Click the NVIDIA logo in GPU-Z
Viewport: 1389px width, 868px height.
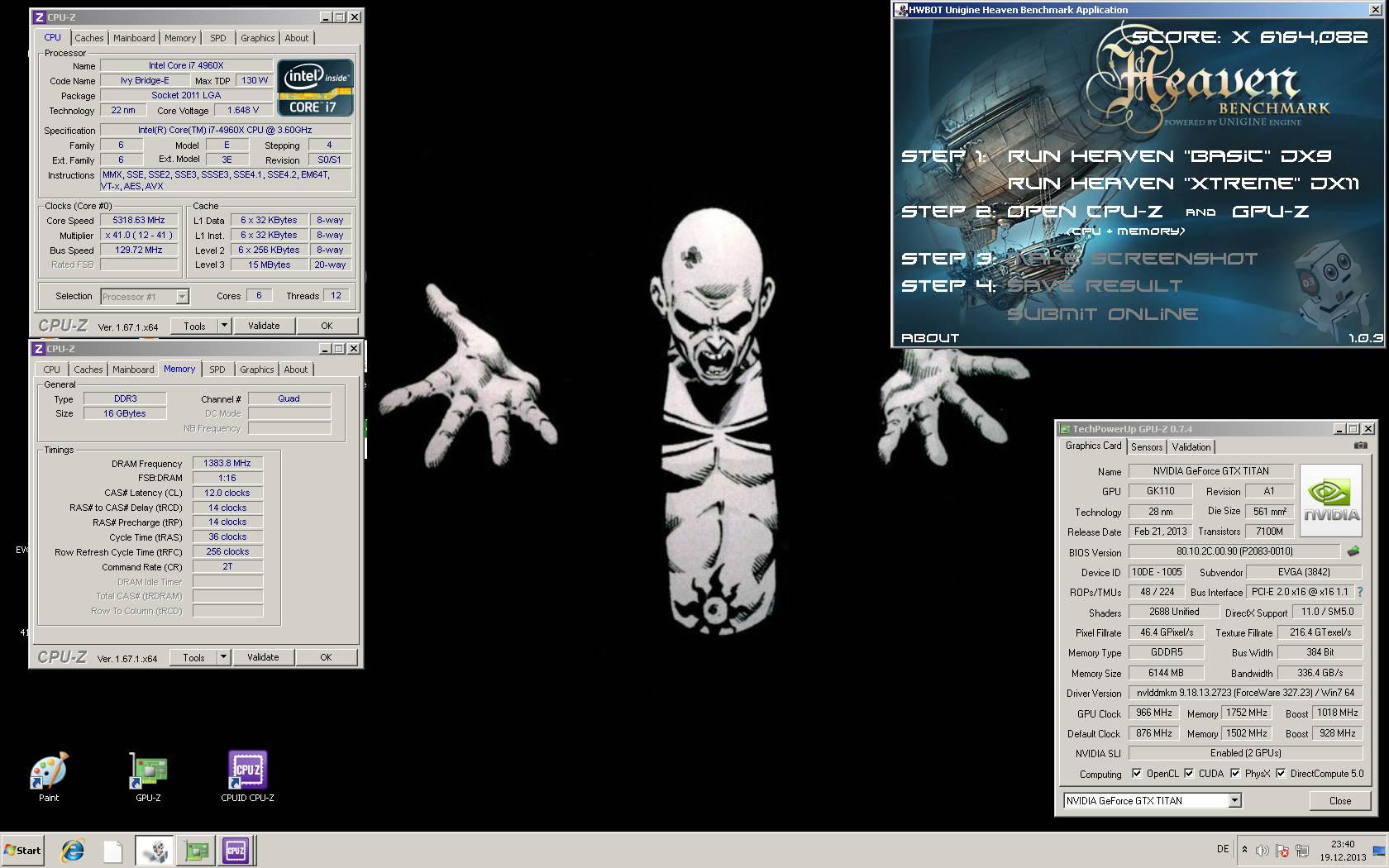1331,500
